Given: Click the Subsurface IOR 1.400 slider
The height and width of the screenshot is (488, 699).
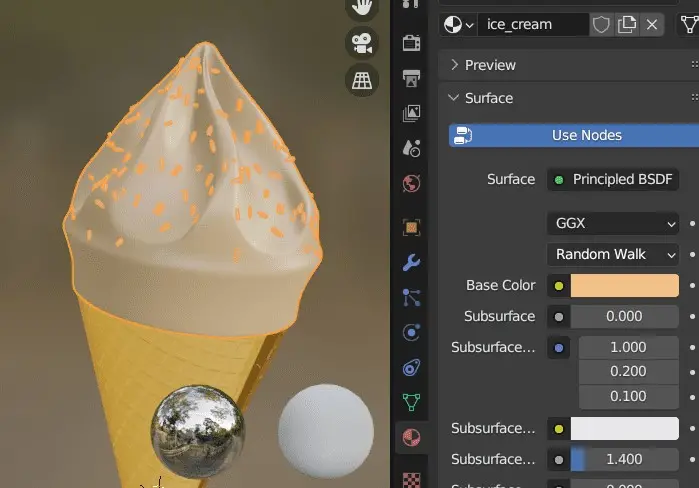Looking at the screenshot, I should 625,459.
